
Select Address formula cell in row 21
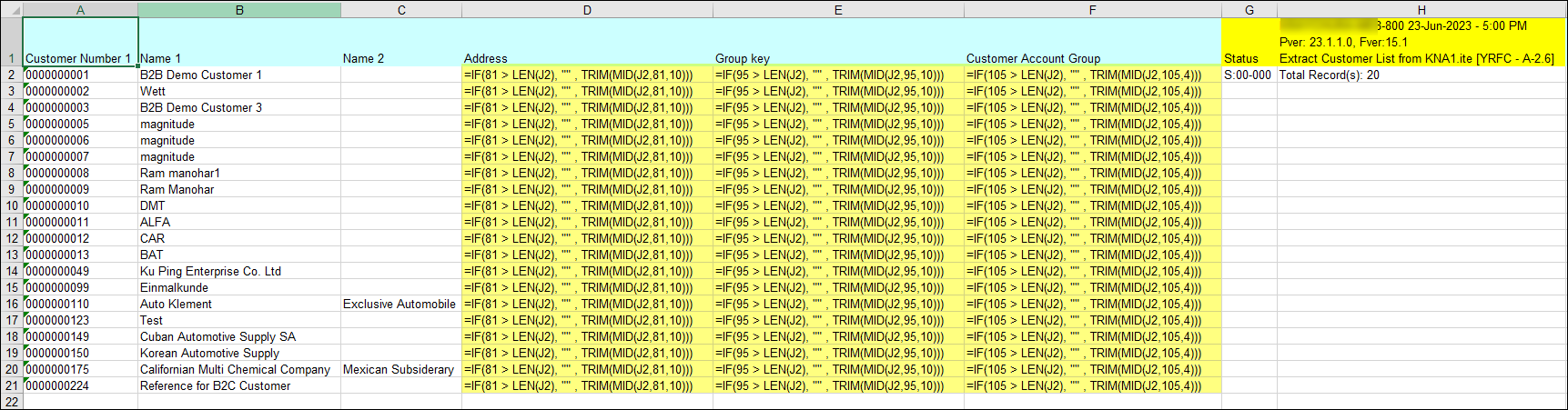coord(587,385)
